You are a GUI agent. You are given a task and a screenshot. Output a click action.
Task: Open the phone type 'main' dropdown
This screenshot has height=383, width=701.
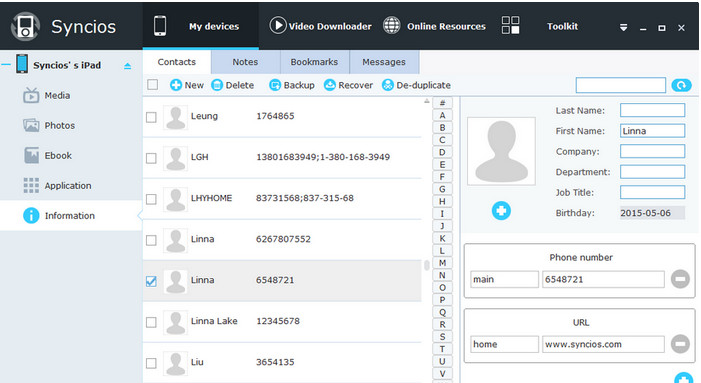(504, 279)
